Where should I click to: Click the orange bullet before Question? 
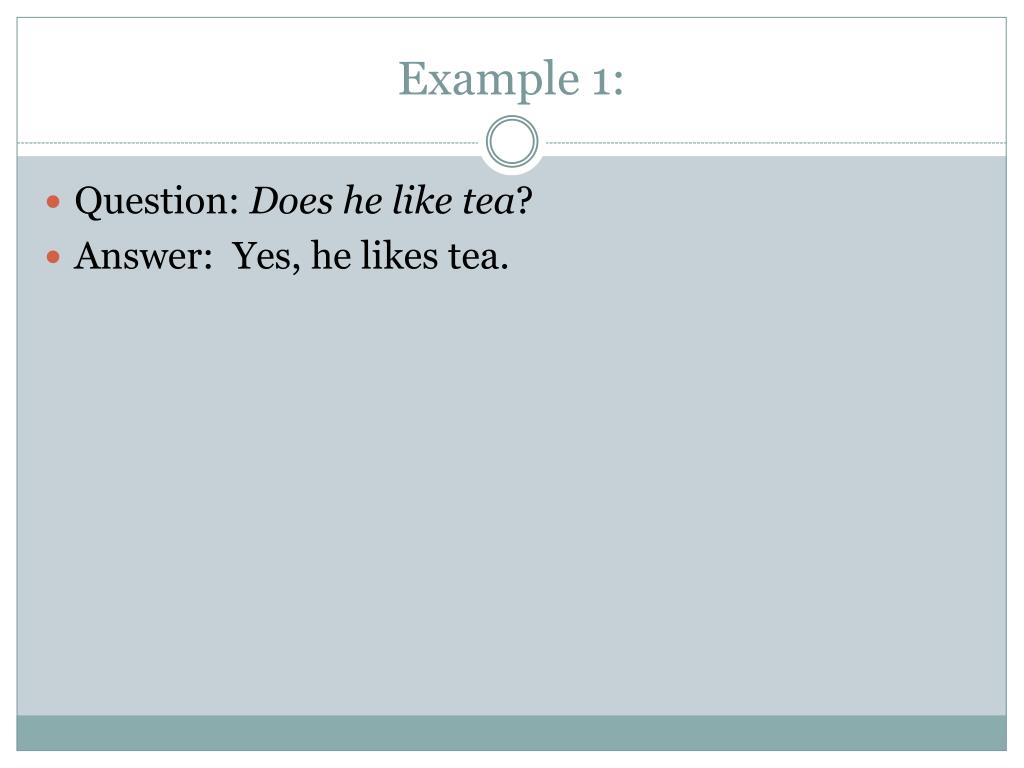(x=54, y=202)
